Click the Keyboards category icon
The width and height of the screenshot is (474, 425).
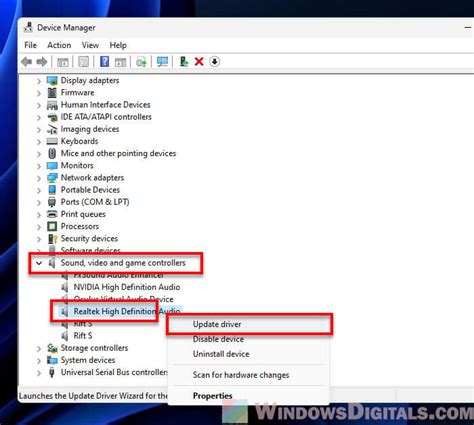pyautogui.click(x=52, y=141)
